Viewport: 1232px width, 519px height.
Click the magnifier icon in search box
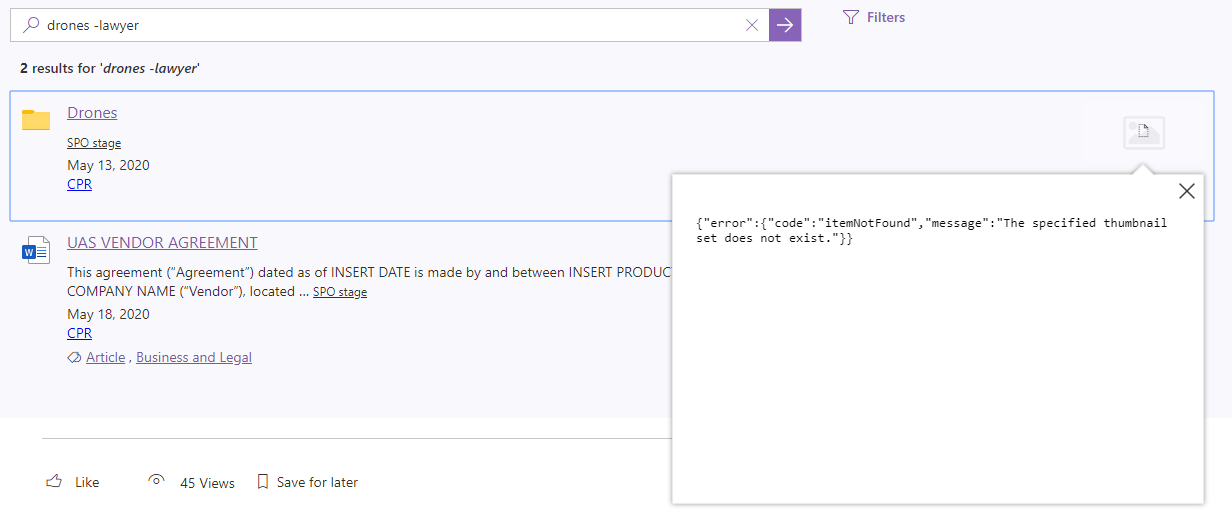(x=31, y=25)
